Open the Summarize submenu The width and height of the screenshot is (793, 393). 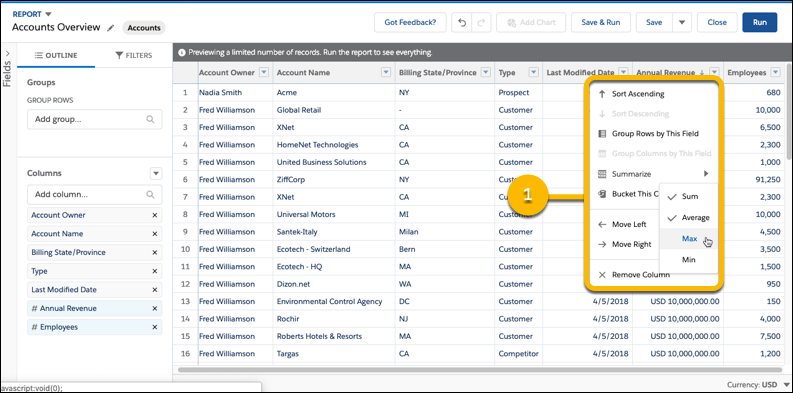pos(653,174)
